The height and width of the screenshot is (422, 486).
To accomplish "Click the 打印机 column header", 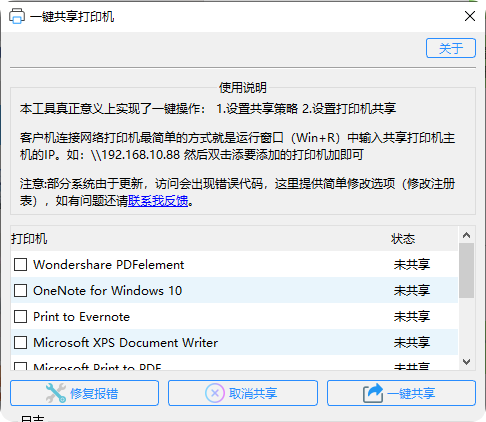I will 29,239.
